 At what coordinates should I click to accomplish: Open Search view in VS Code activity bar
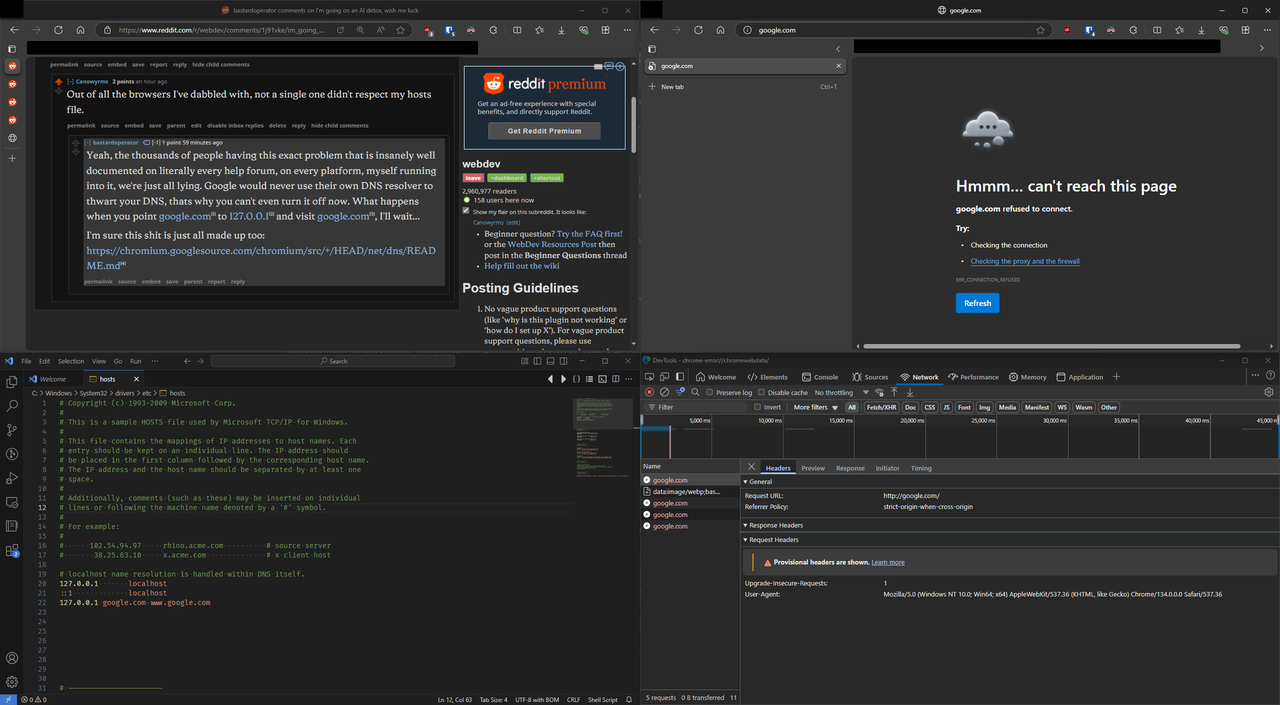coord(12,406)
